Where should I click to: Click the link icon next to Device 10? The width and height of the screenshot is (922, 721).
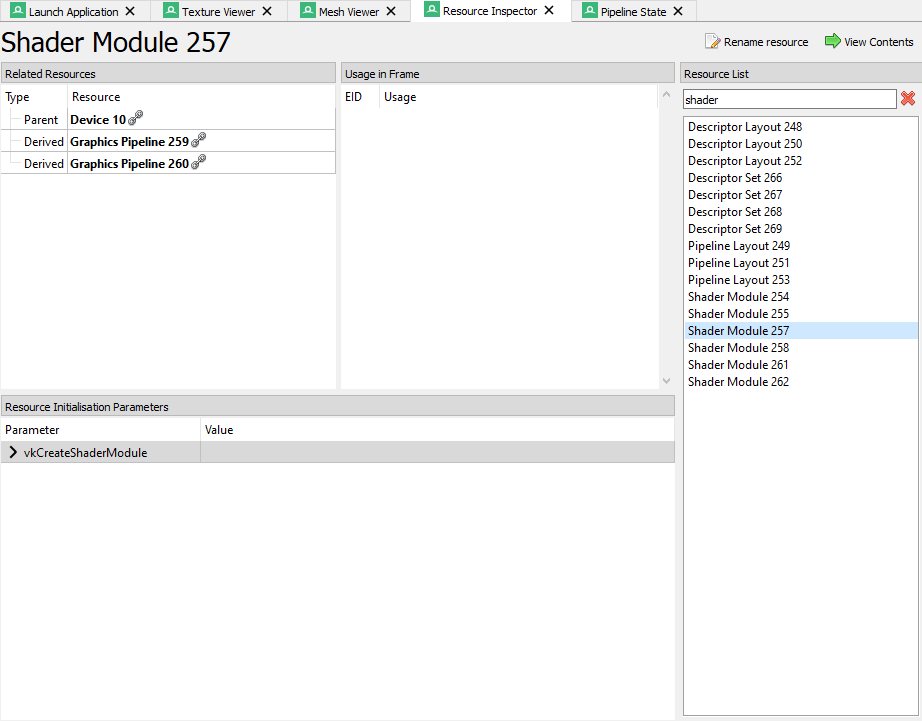point(136,119)
